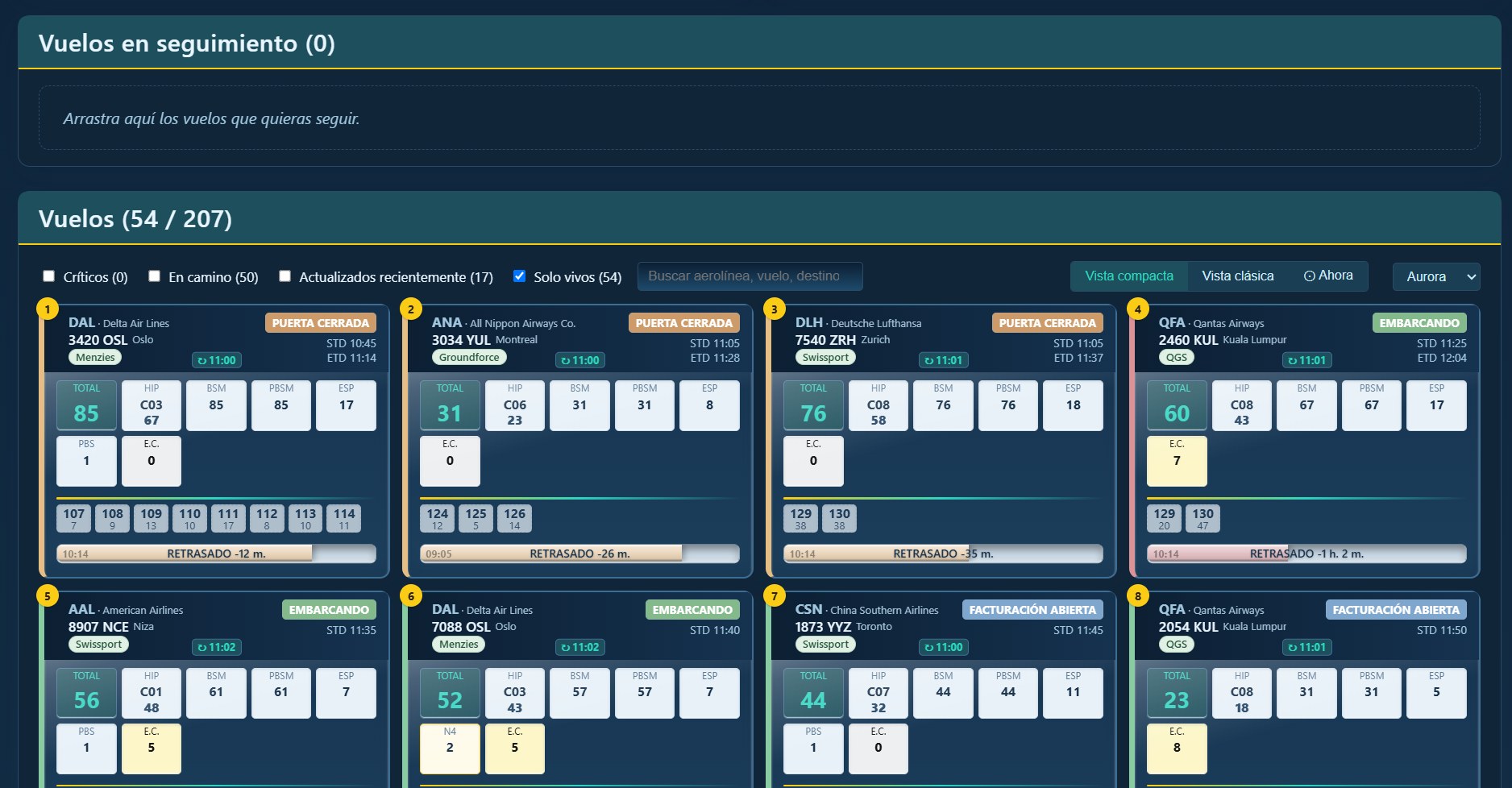The image size is (1512, 788).
Task: Select yellow number badge 5 on AAL card
Action: (48, 596)
